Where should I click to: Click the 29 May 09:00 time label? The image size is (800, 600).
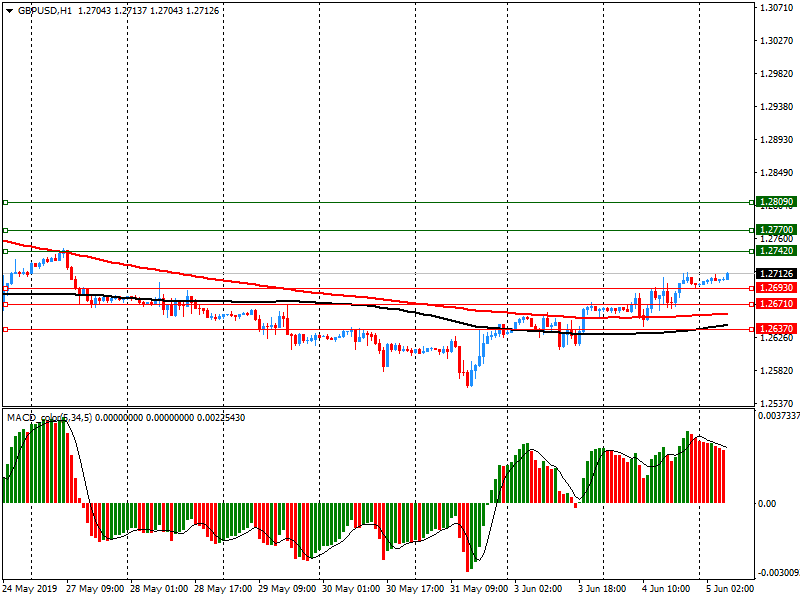click(x=287, y=589)
